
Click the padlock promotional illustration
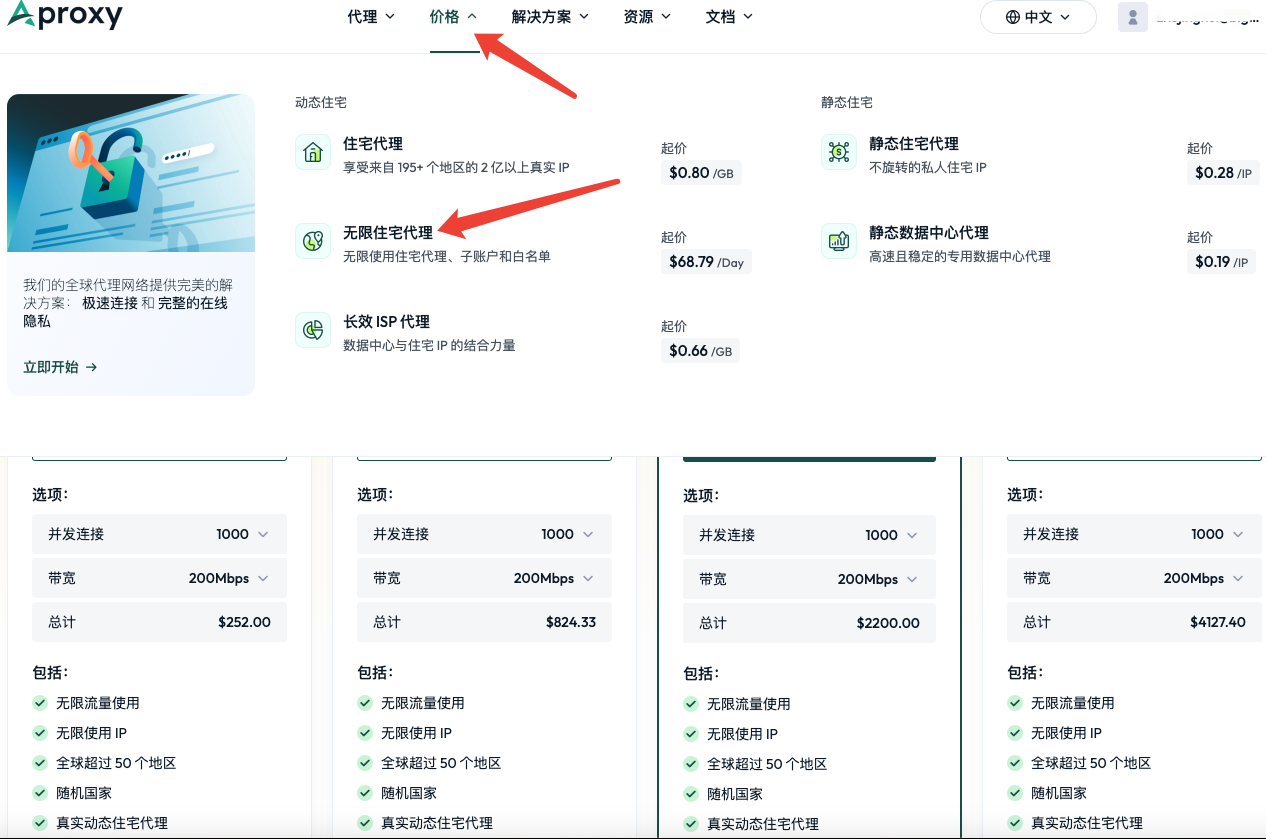click(131, 173)
